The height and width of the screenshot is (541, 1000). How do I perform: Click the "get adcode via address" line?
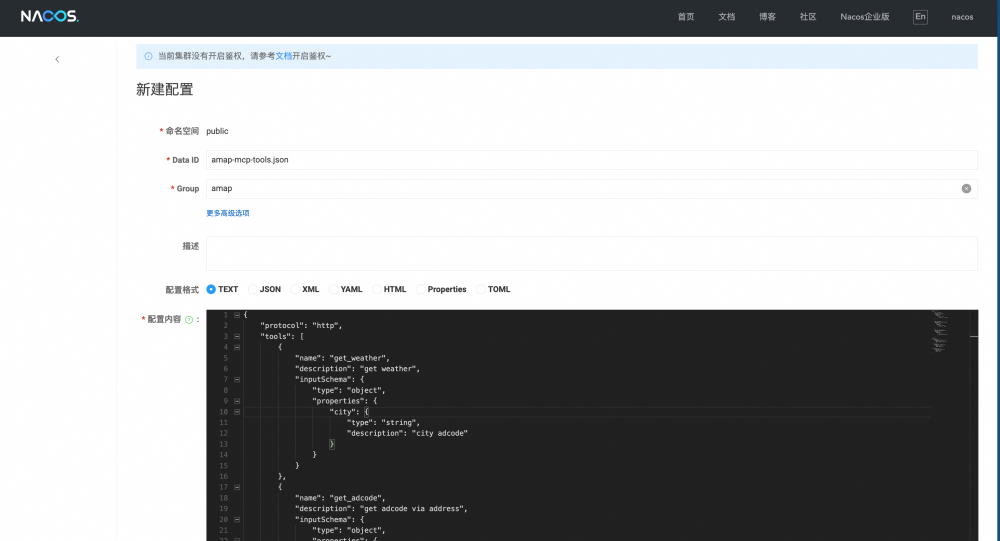pyautogui.click(x=381, y=508)
